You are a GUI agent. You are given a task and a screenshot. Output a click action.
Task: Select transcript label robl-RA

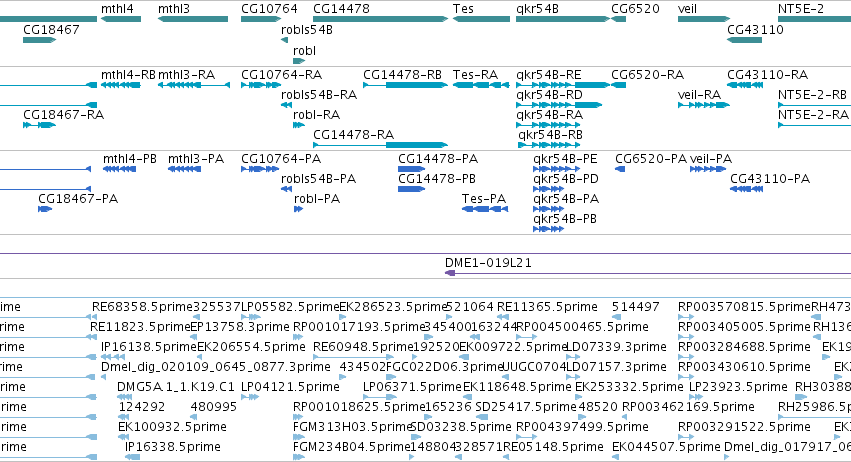click(316, 115)
